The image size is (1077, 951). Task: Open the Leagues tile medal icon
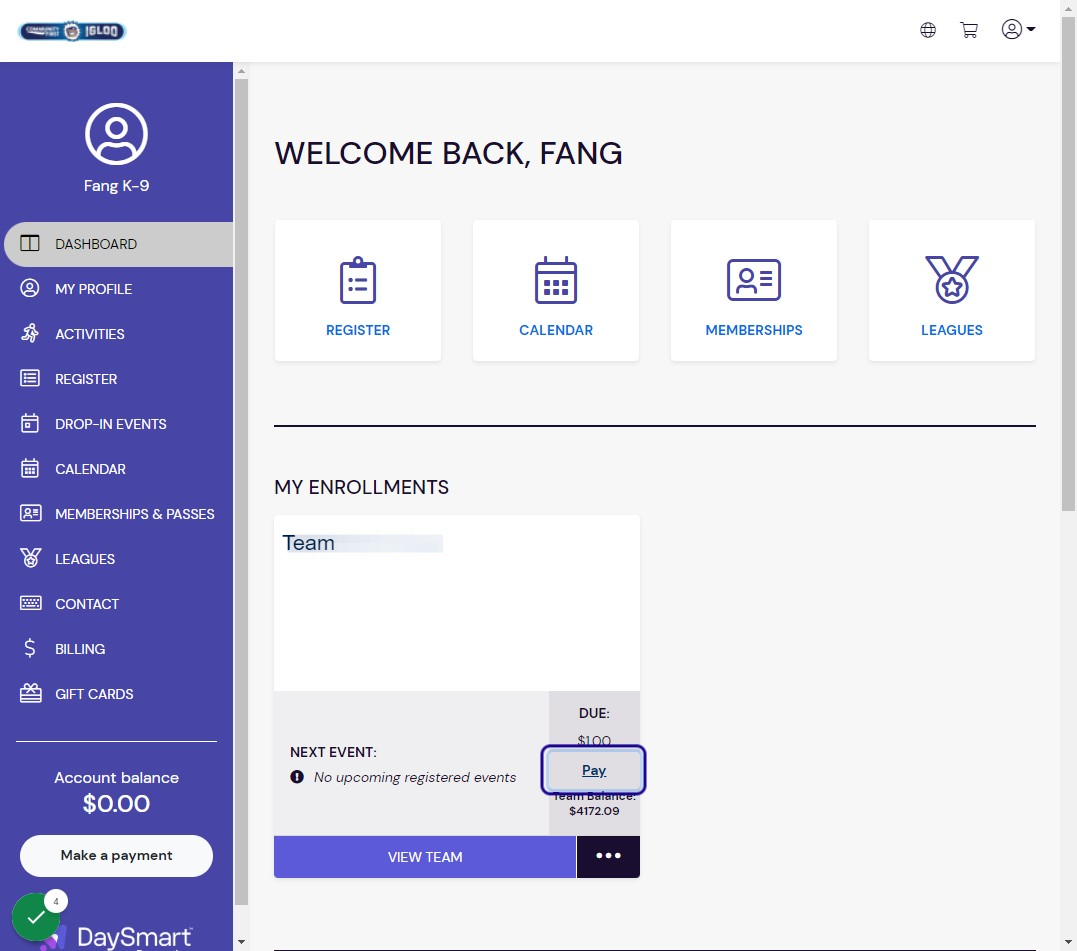pyautogui.click(x=951, y=279)
